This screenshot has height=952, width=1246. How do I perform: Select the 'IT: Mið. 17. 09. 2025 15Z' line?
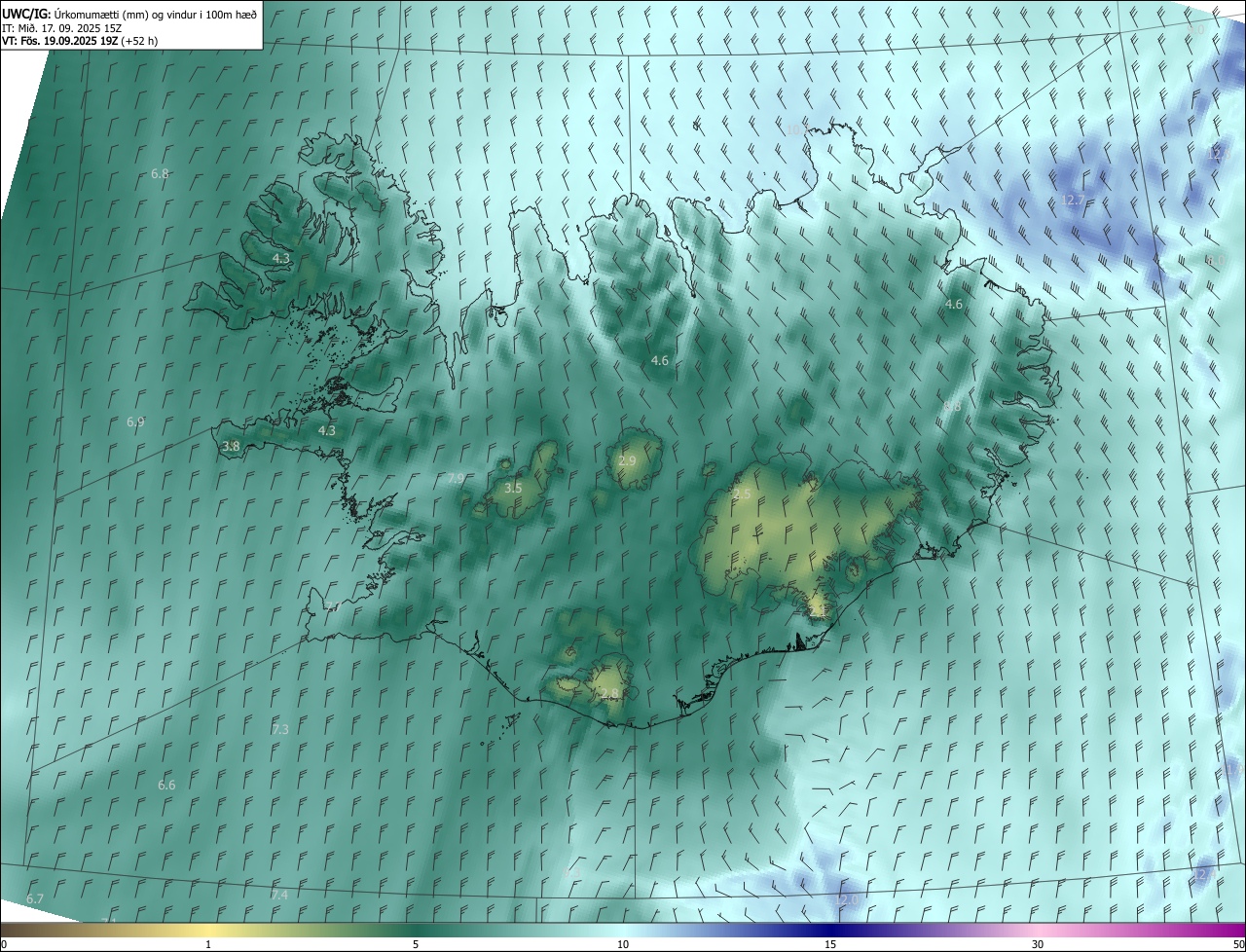point(64,27)
